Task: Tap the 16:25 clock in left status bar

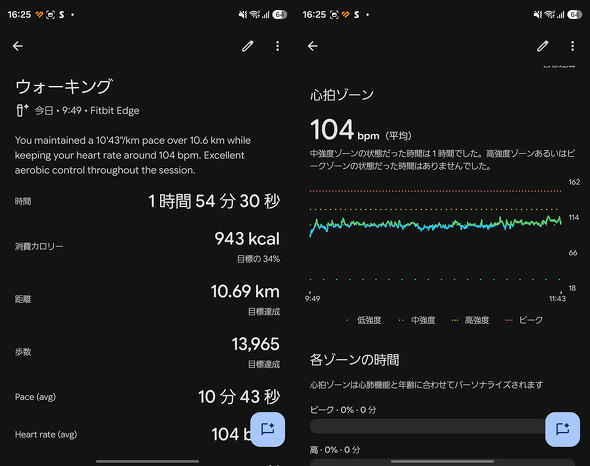Action: [19, 15]
